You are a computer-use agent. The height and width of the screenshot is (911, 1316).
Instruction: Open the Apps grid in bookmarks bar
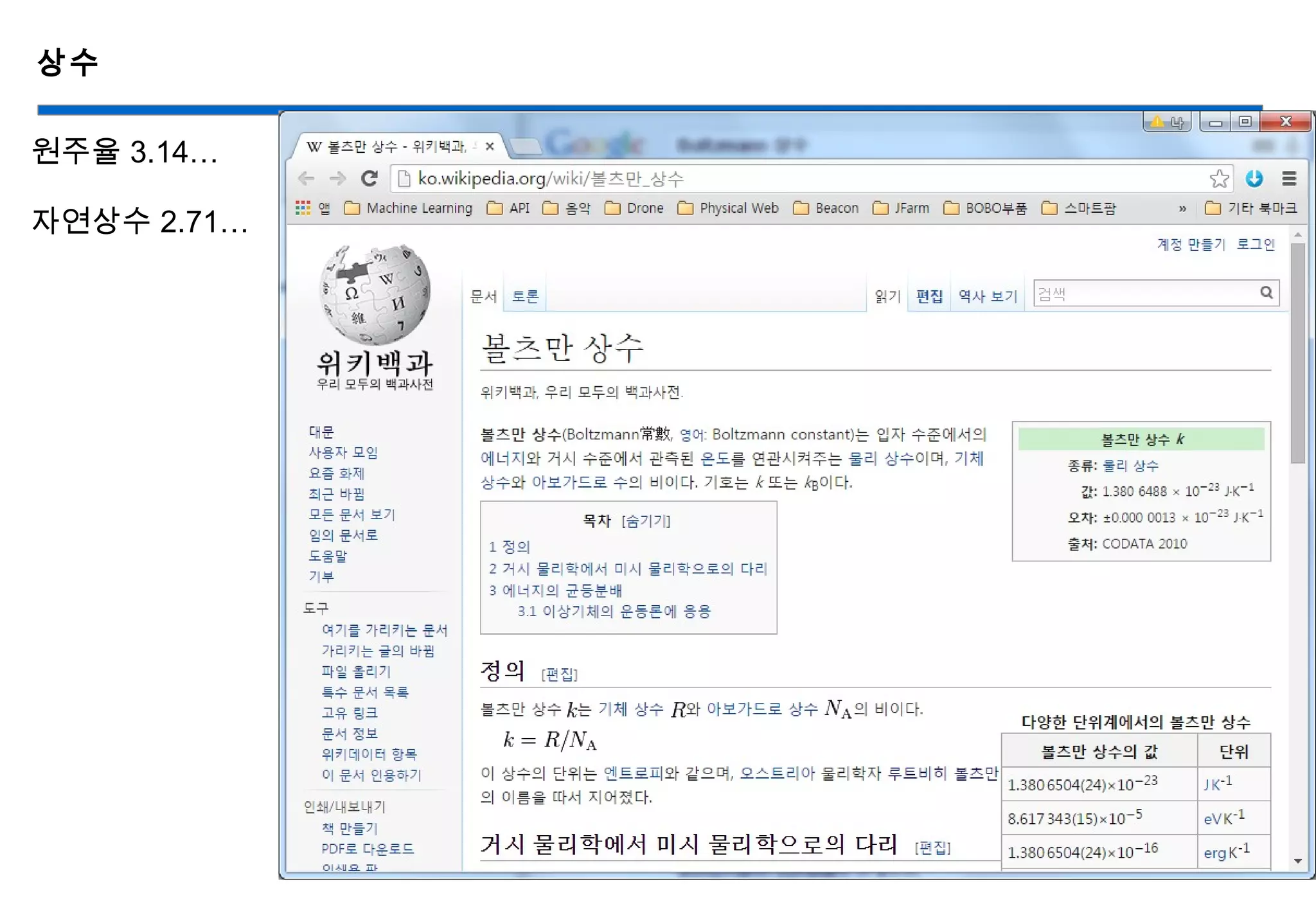coord(312,208)
